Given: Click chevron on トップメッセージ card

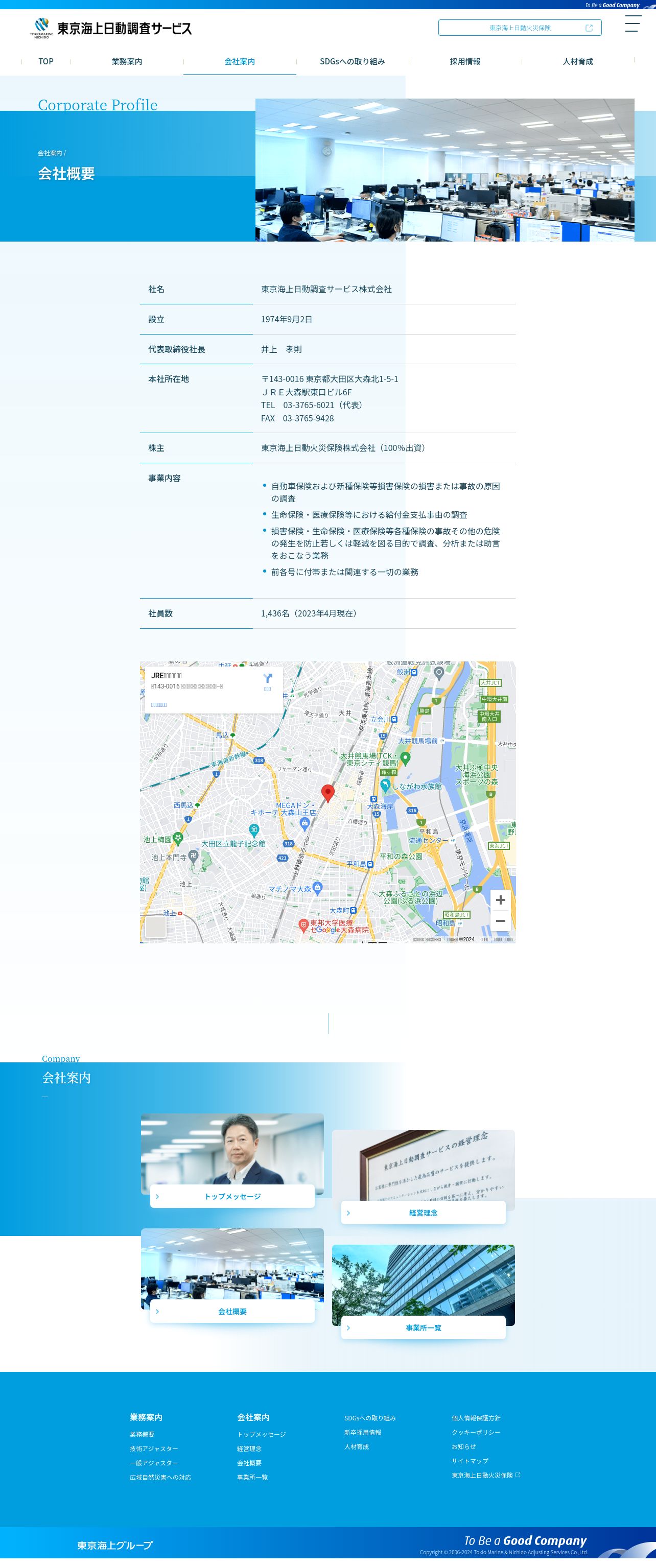Looking at the screenshot, I should (x=157, y=1197).
